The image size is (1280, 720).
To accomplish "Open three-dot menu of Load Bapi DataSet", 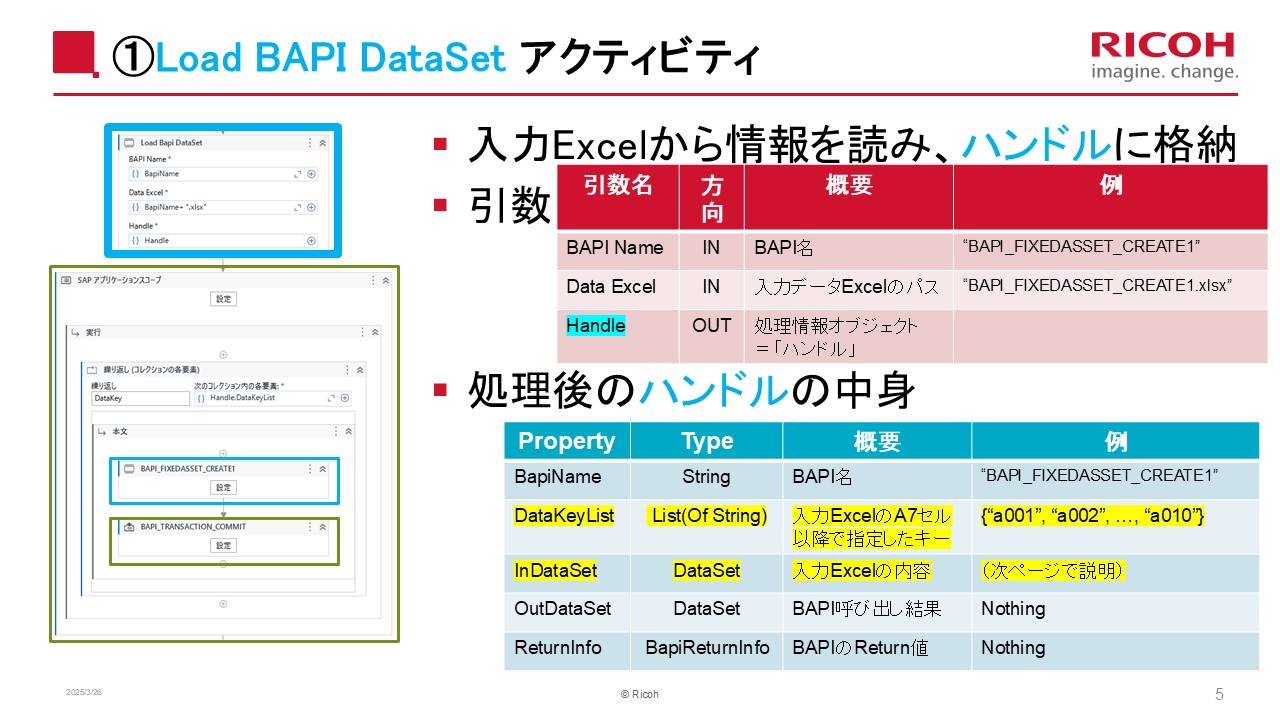I will coord(310,143).
